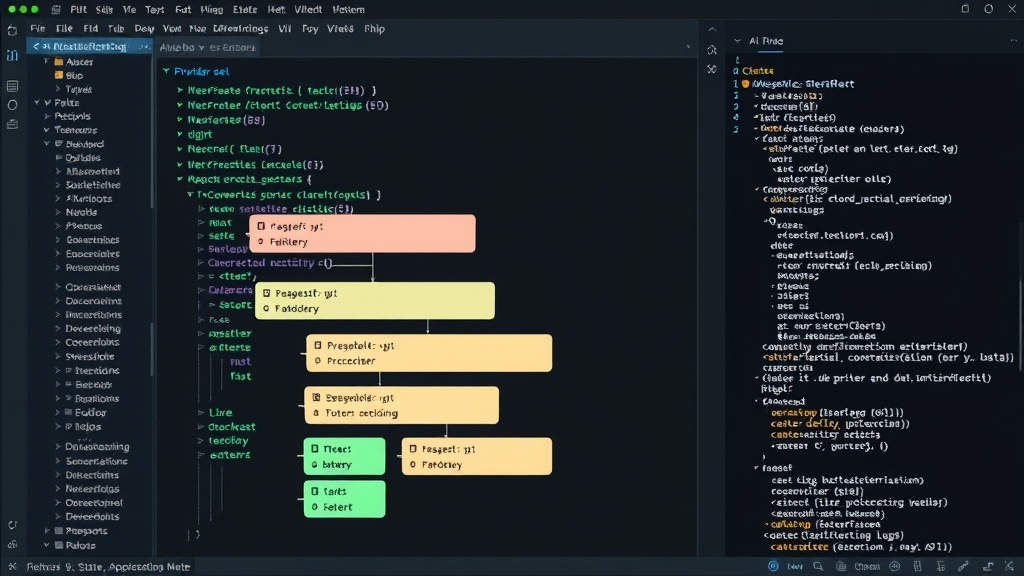The width and height of the screenshot is (1024, 576).
Task: Select the bottom-right orange diagram card
Action: coord(477,456)
